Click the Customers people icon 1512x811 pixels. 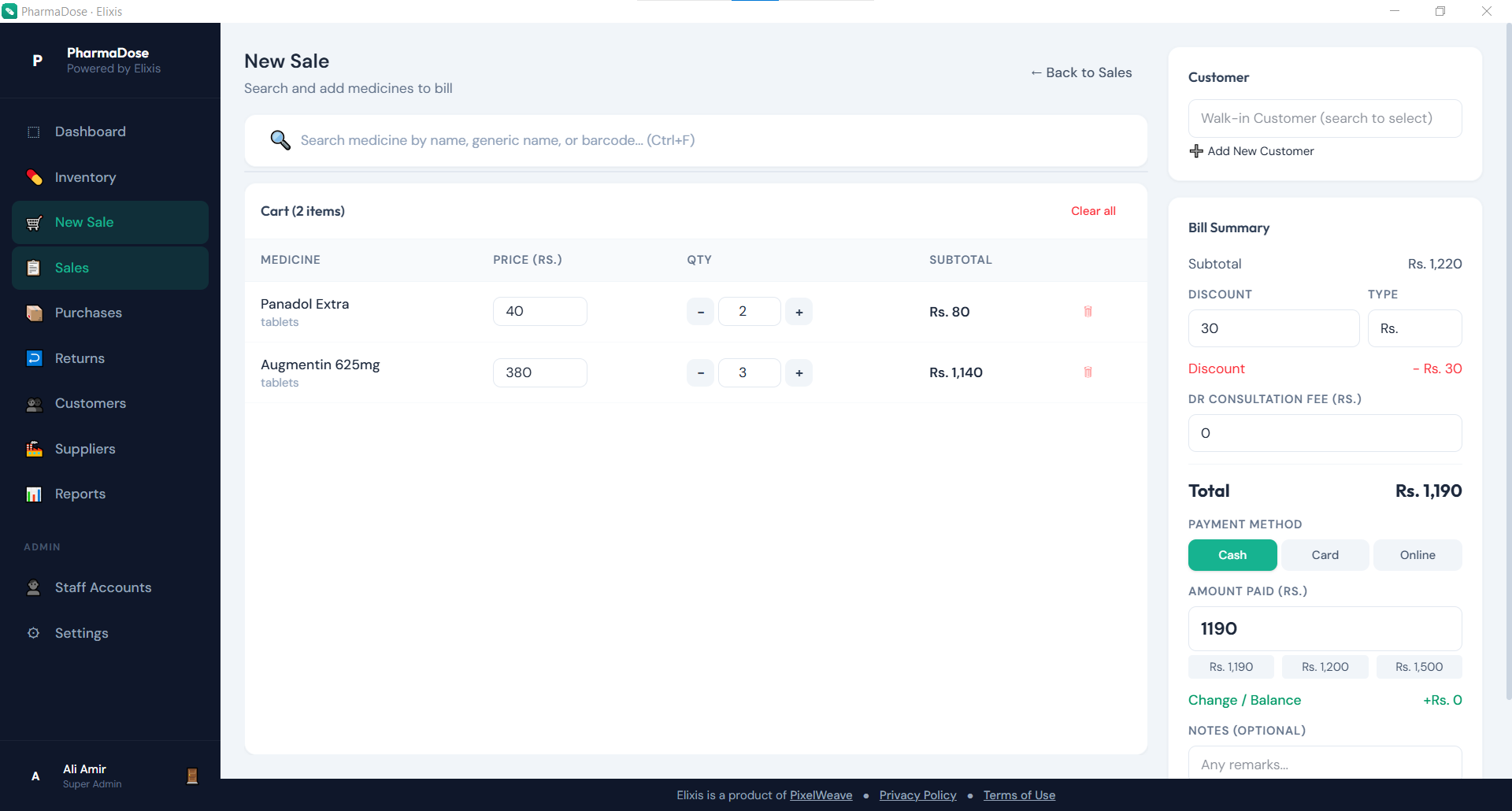point(34,404)
